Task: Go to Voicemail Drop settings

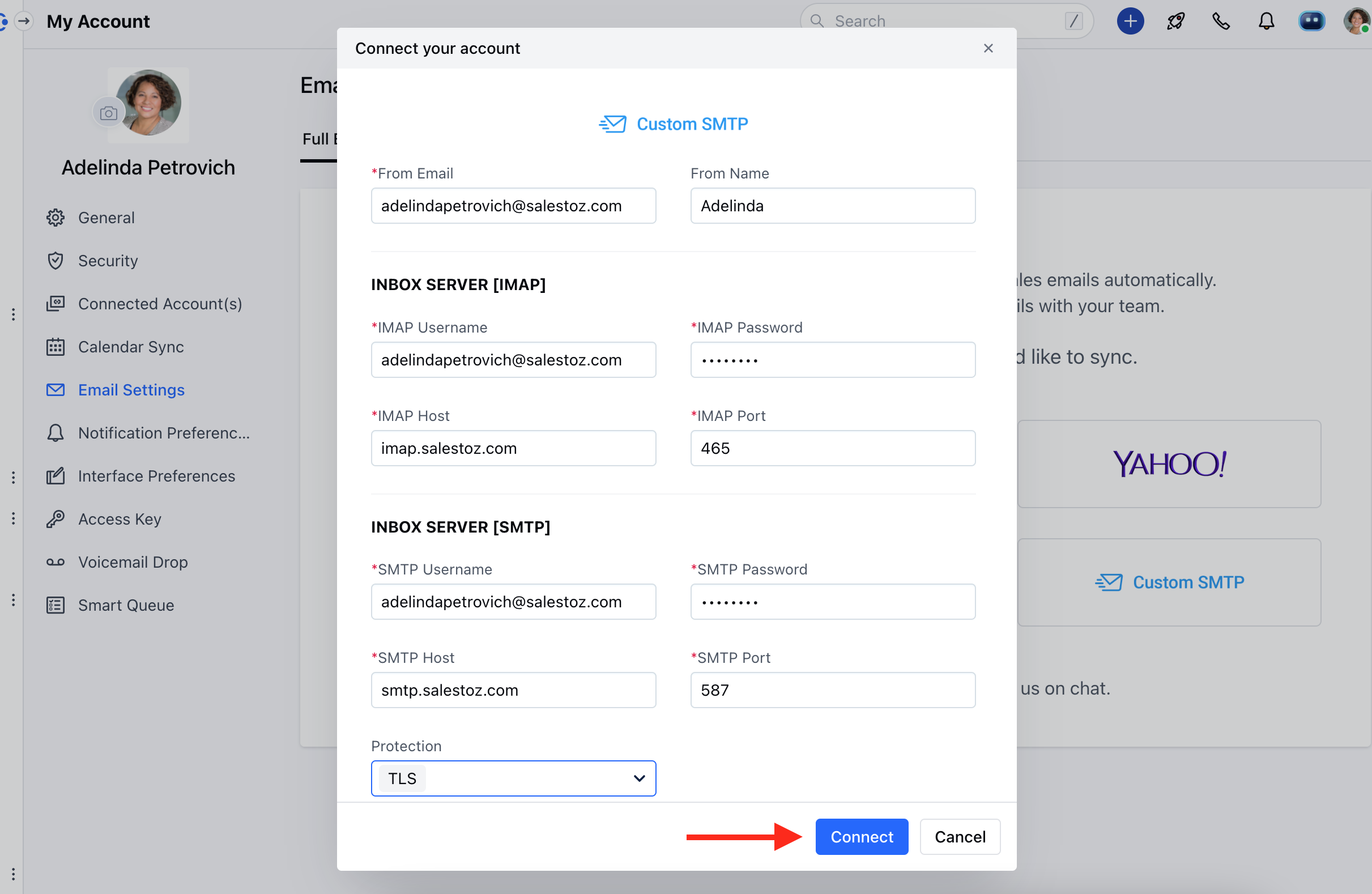Action: (x=133, y=562)
